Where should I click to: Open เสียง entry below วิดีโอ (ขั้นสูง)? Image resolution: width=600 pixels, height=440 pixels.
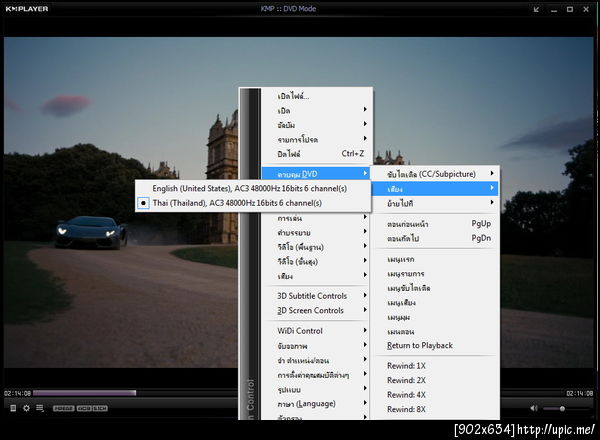[x=315, y=276]
